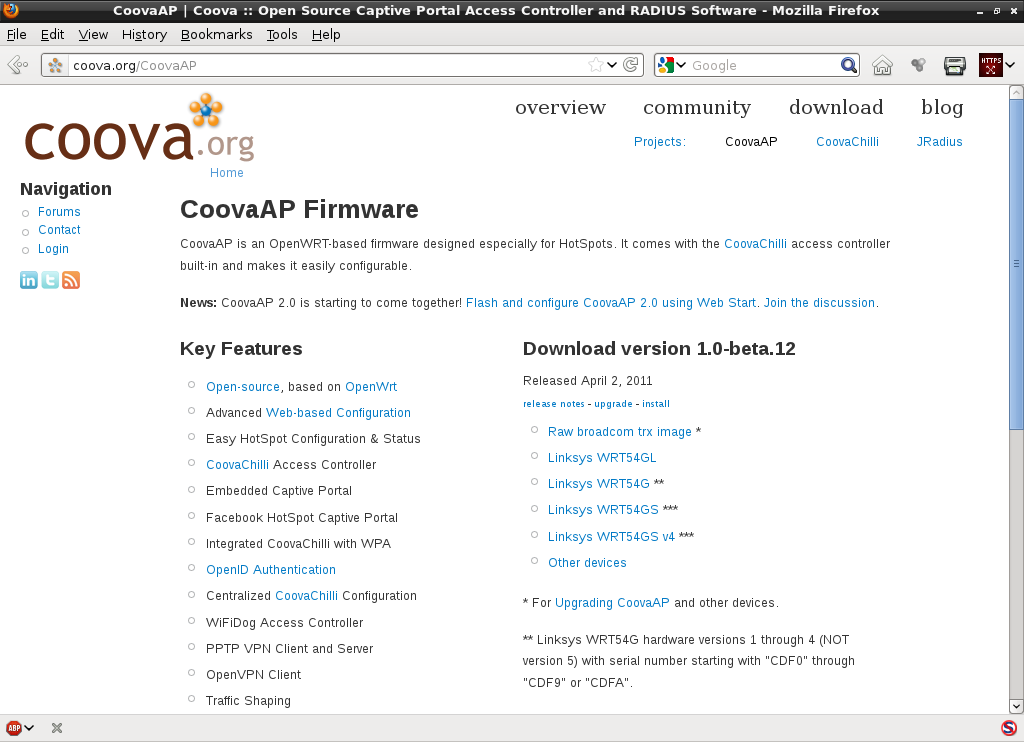Open Flash and configure CoovaAP 2.0 link
The image size is (1024, 742).
click(611, 303)
